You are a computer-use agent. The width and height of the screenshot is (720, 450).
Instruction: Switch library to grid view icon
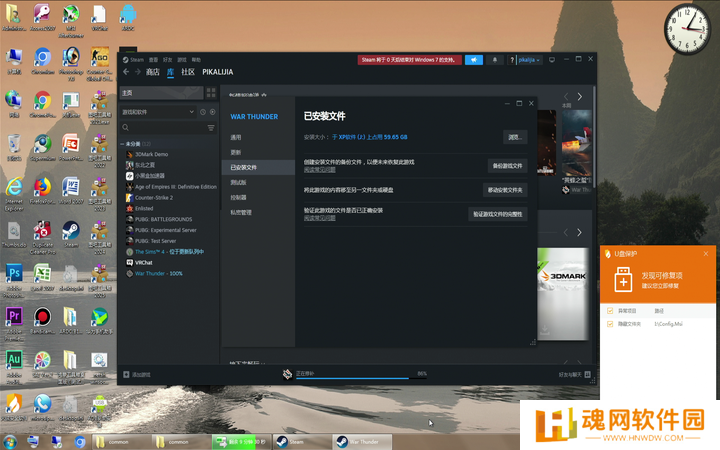point(211,93)
